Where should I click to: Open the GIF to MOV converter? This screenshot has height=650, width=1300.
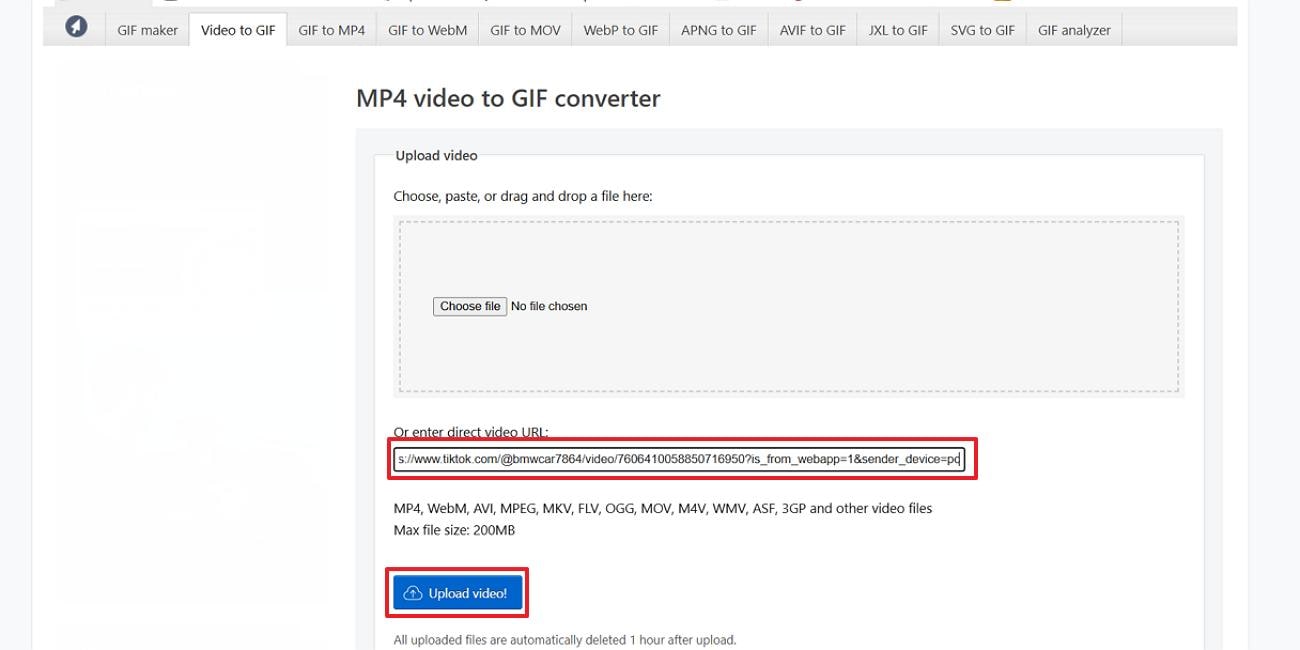coord(524,30)
